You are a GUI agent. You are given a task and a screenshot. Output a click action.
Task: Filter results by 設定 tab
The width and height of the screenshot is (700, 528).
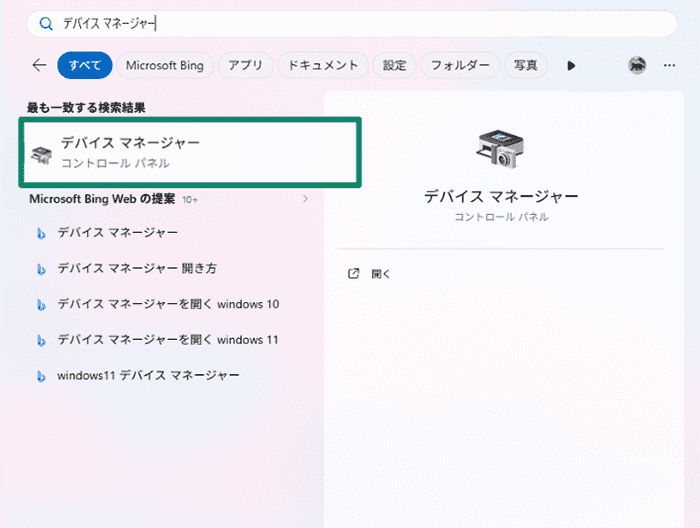tap(394, 65)
